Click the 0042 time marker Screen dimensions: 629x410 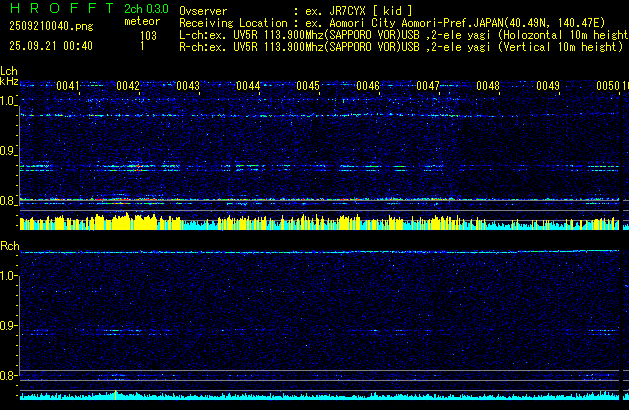click(x=128, y=87)
